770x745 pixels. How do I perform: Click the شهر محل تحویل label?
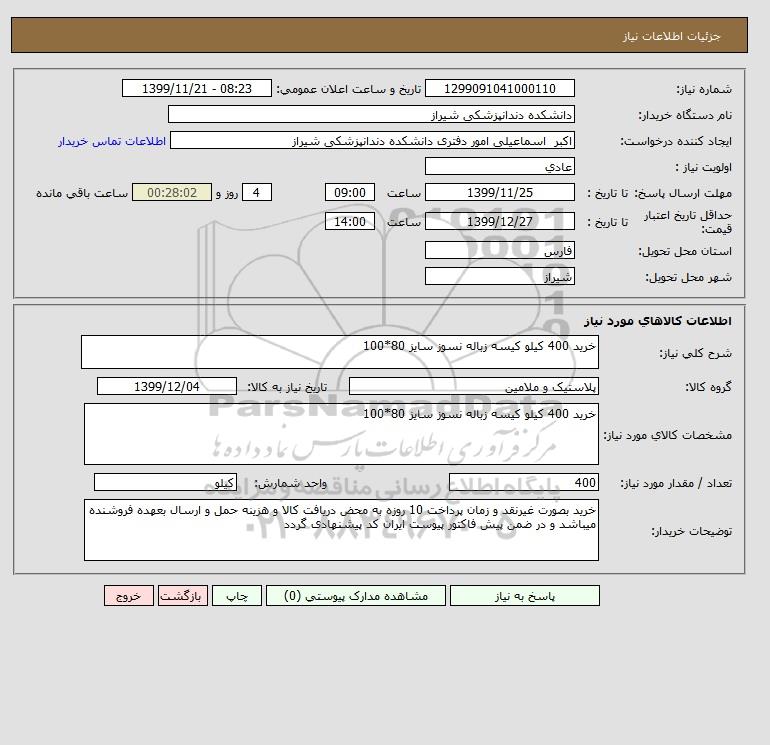coord(688,277)
